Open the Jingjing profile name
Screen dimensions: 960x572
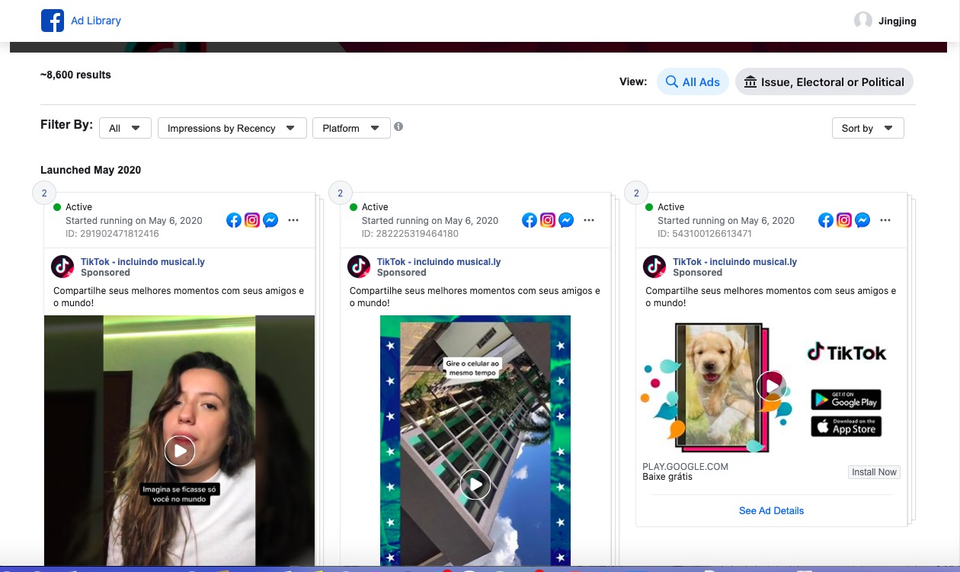[897, 21]
